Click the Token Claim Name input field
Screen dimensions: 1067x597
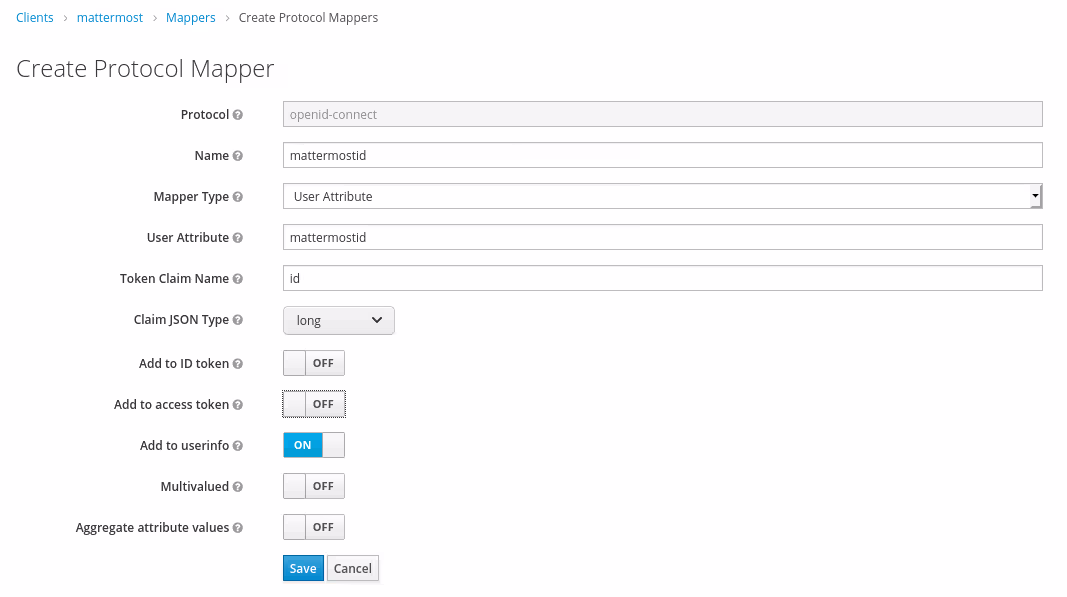click(x=662, y=279)
